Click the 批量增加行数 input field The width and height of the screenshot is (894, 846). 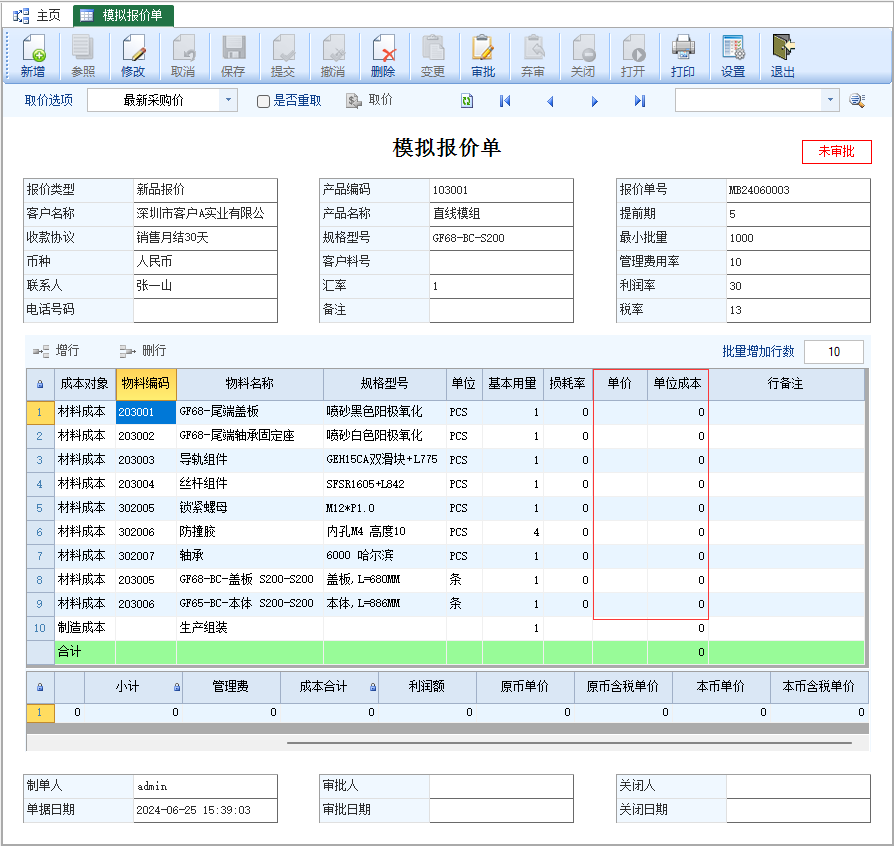(x=834, y=352)
